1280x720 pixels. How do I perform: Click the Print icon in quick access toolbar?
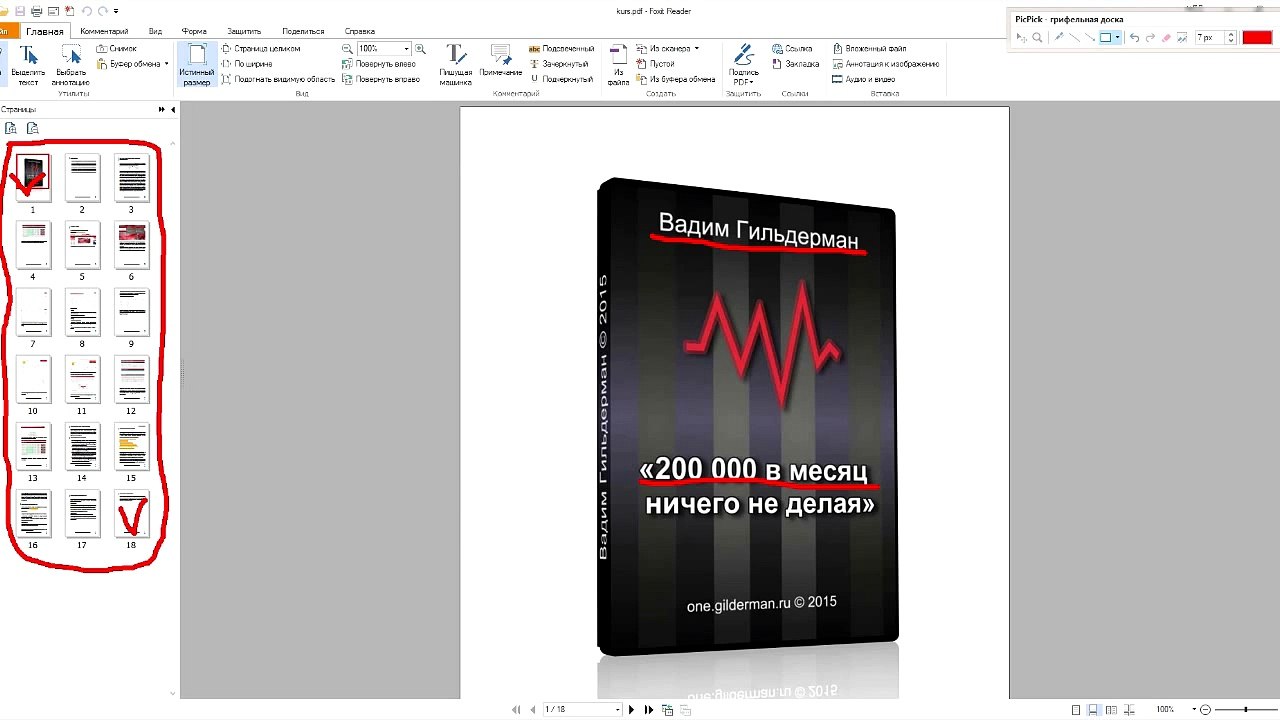tap(36, 11)
